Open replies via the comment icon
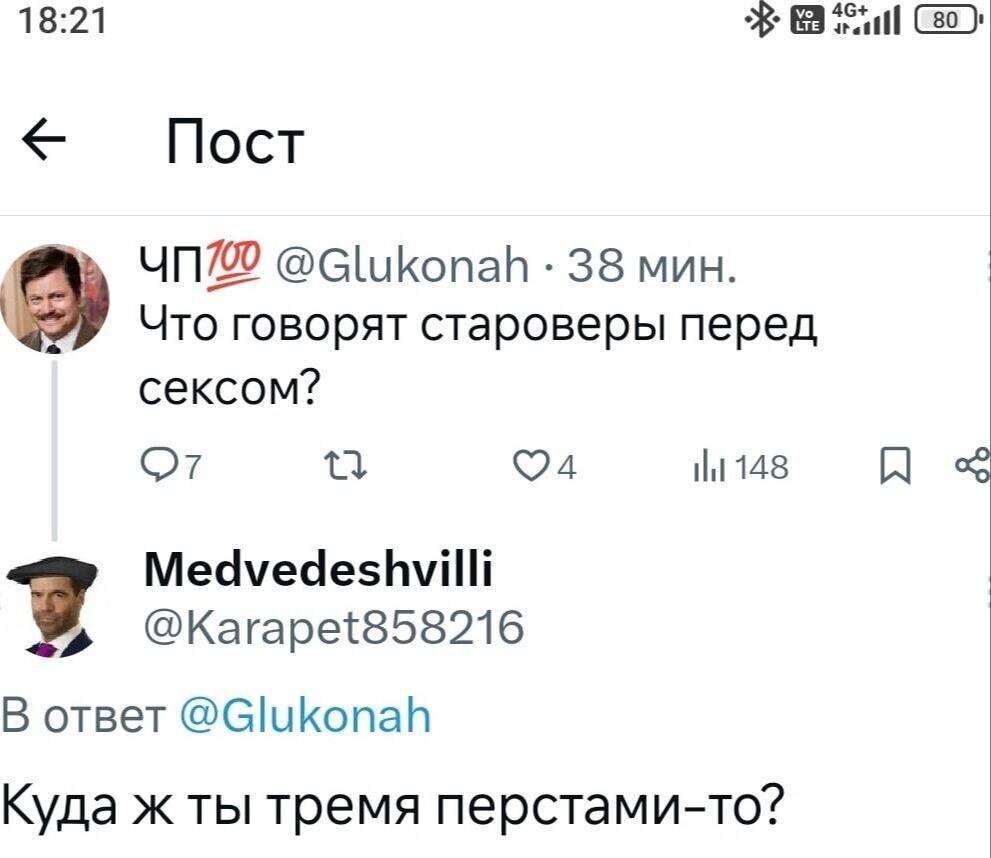The width and height of the screenshot is (991, 858). tap(158, 466)
